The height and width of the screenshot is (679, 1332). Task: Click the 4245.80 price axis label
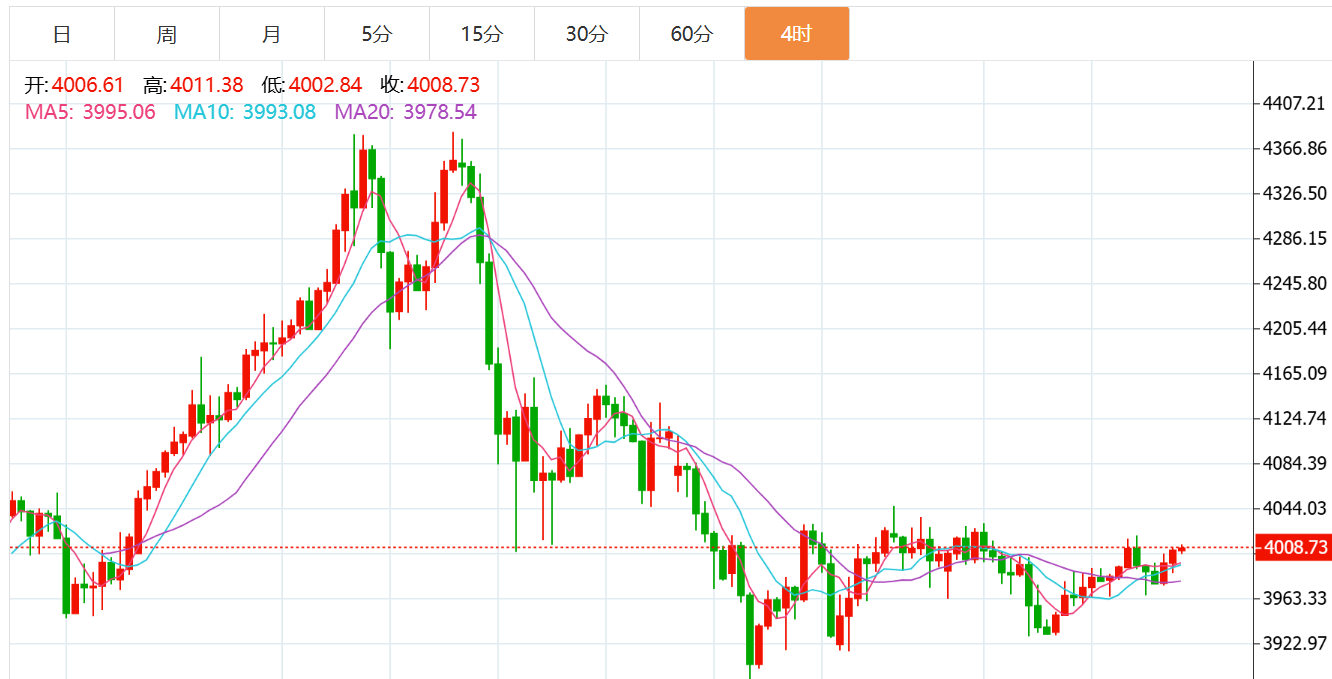pyautogui.click(x=1295, y=284)
